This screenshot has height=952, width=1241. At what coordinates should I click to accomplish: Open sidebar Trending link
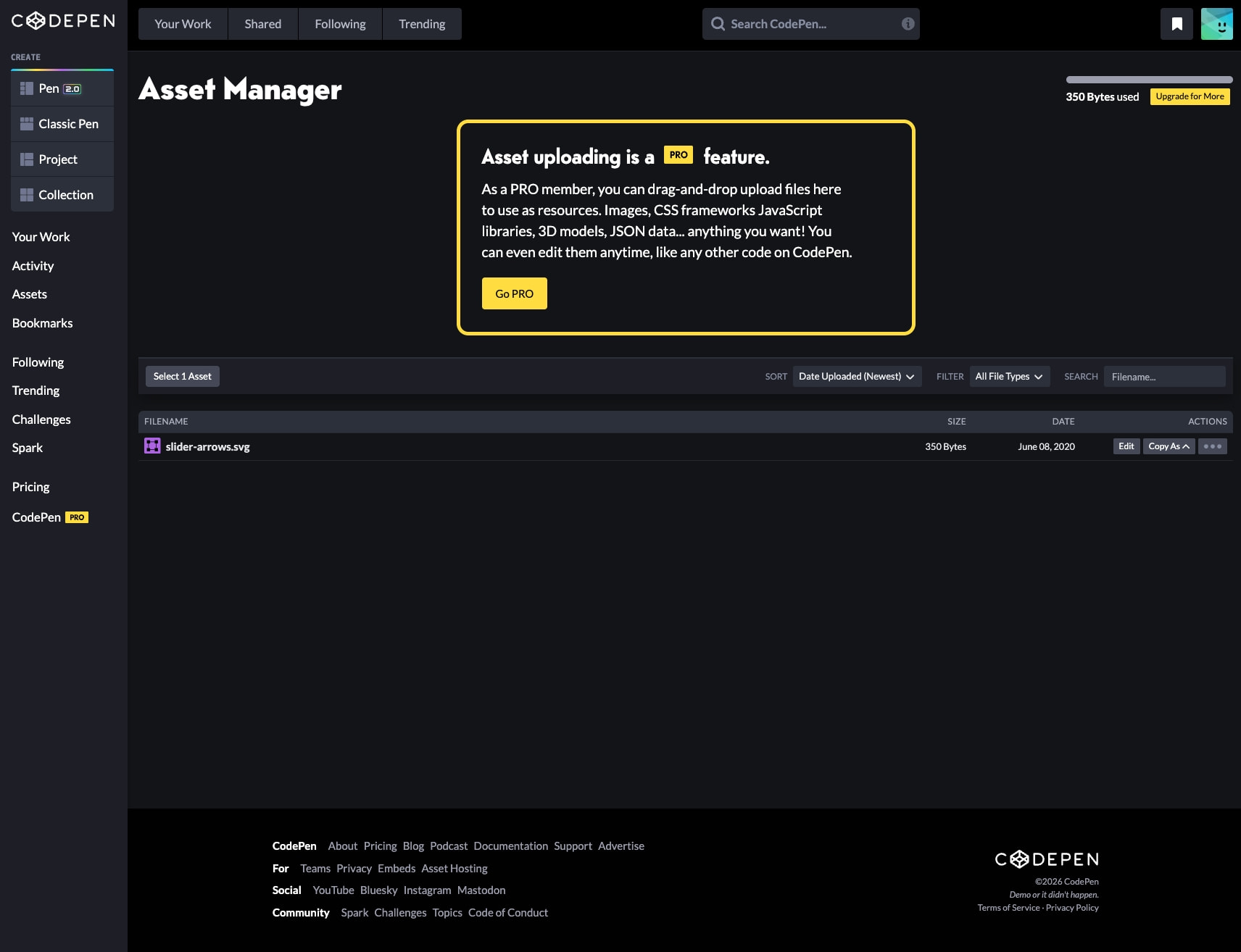click(x=36, y=391)
